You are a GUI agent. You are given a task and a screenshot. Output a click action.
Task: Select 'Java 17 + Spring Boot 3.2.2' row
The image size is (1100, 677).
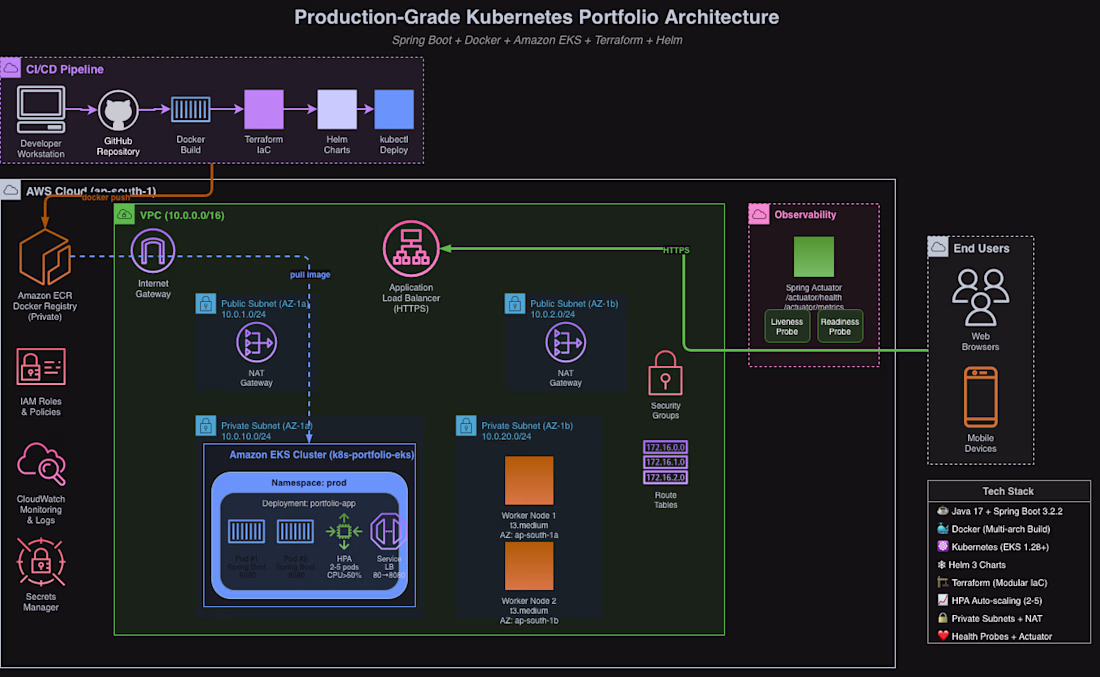(x=1008, y=511)
